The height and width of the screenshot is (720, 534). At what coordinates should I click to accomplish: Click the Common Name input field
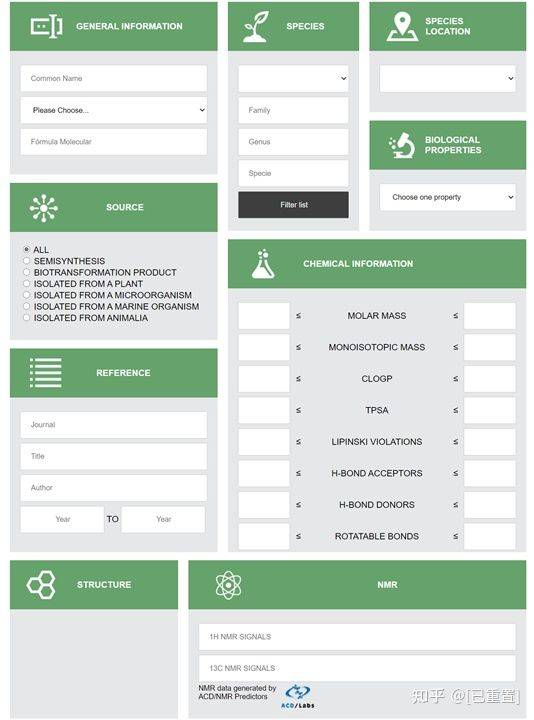[113, 79]
